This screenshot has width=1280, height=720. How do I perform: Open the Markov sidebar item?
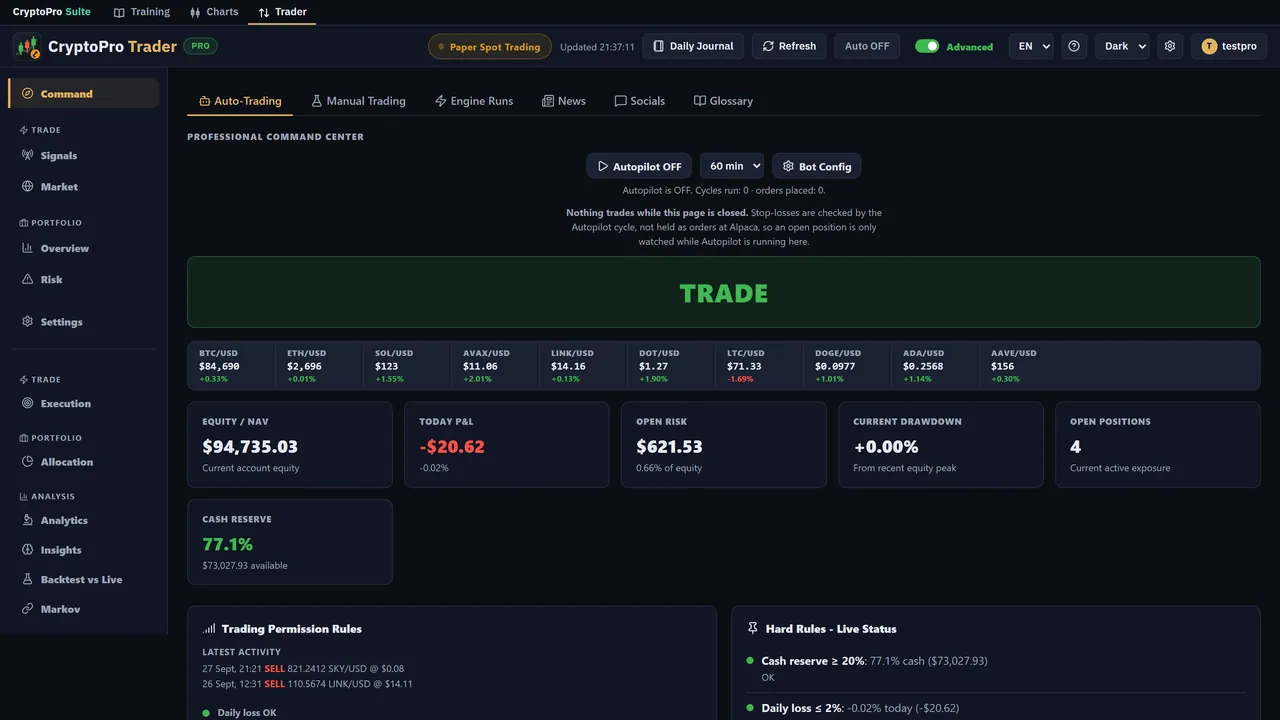coord(83,609)
